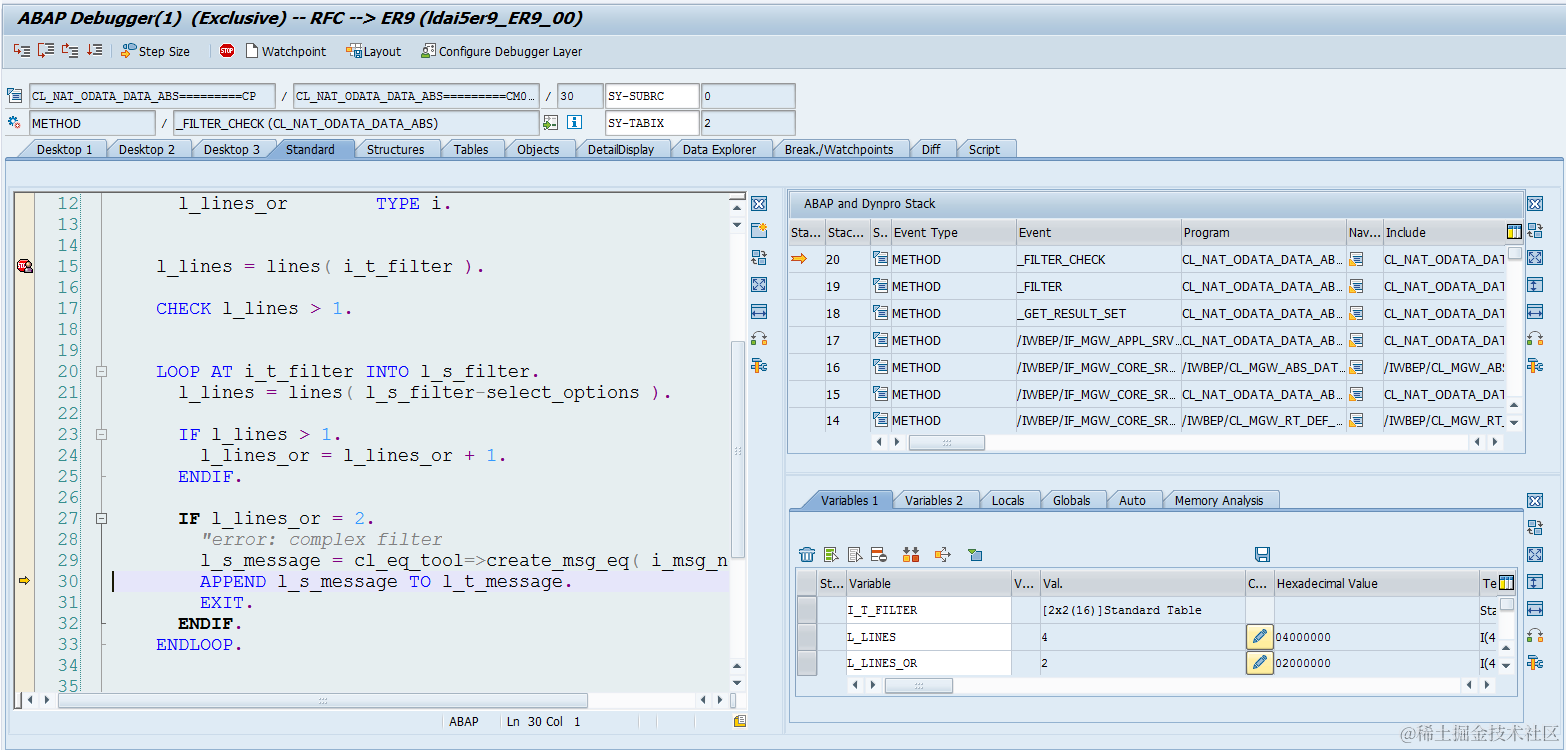Open Configure Debugger Layer
The image size is (1566, 750).
501,51
